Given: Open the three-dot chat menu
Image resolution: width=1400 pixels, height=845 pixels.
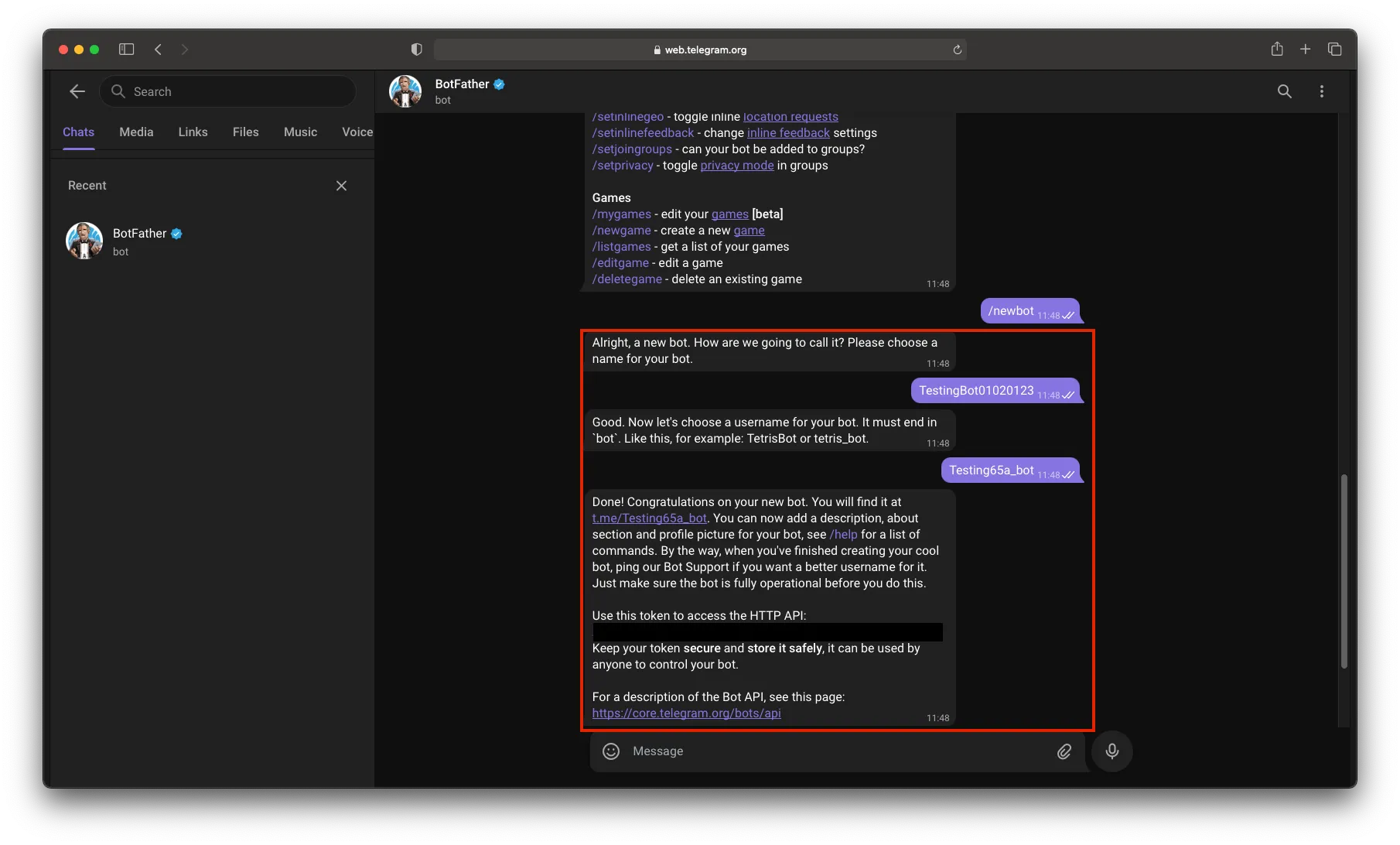Looking at the screenshot, I should tap(1322, 91).
